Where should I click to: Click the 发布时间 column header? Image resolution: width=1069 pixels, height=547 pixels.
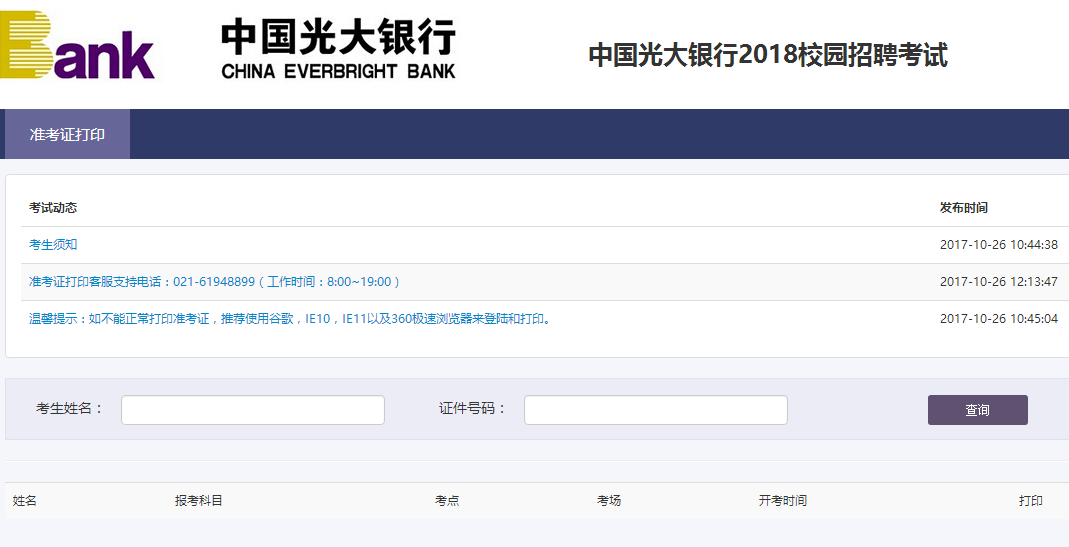(964, 208)
